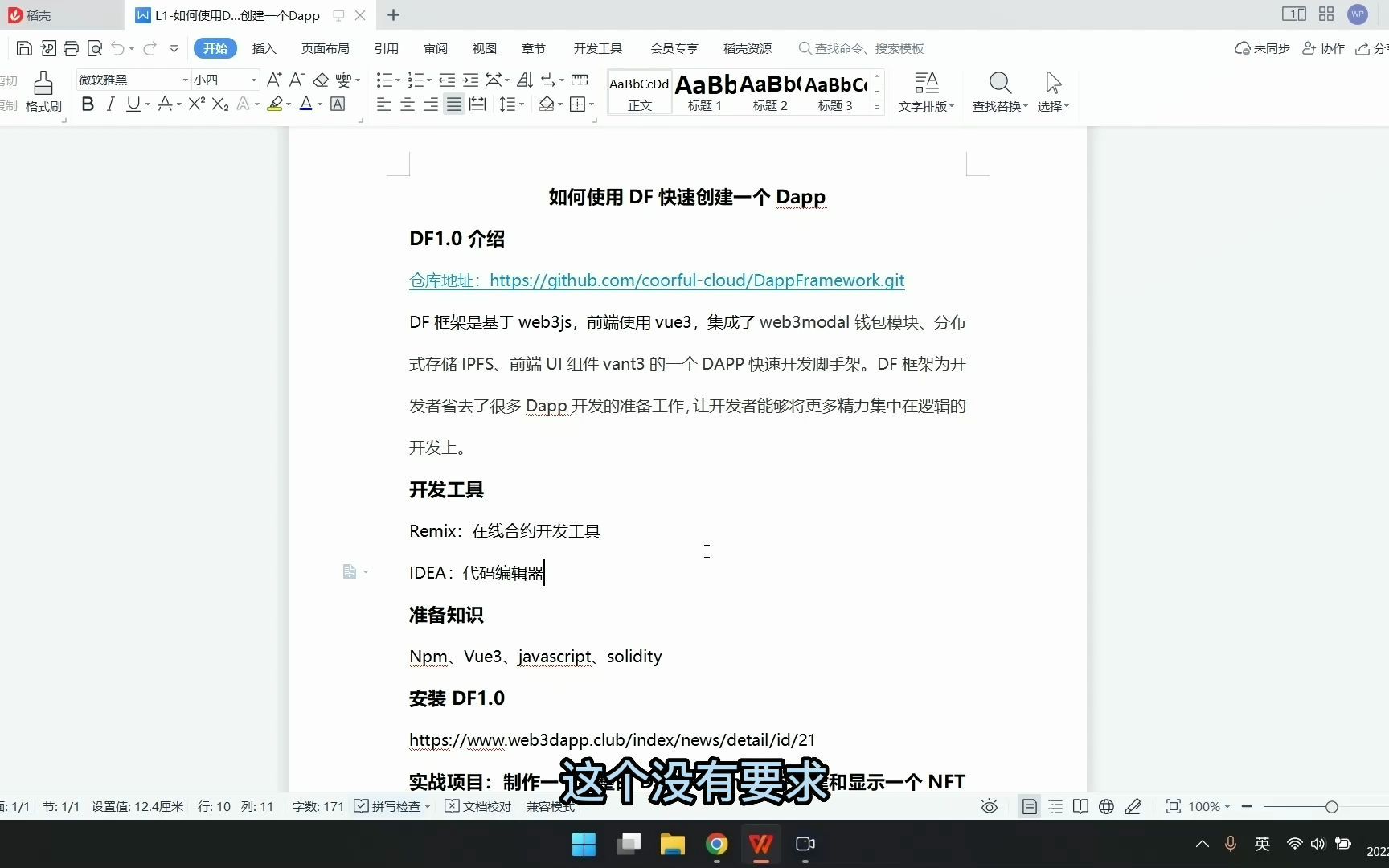Align text right
Screen dimensions: 1389x868
click(x=431, y=104)
